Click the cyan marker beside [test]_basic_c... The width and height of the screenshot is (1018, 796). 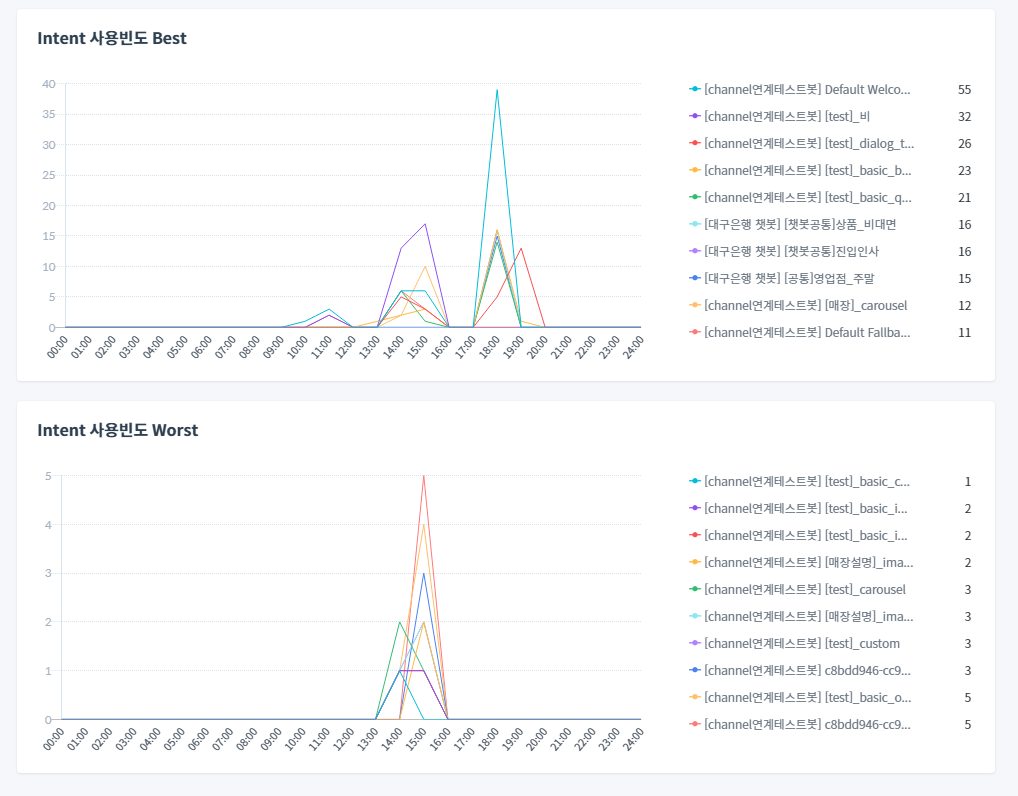click(695, 482)
